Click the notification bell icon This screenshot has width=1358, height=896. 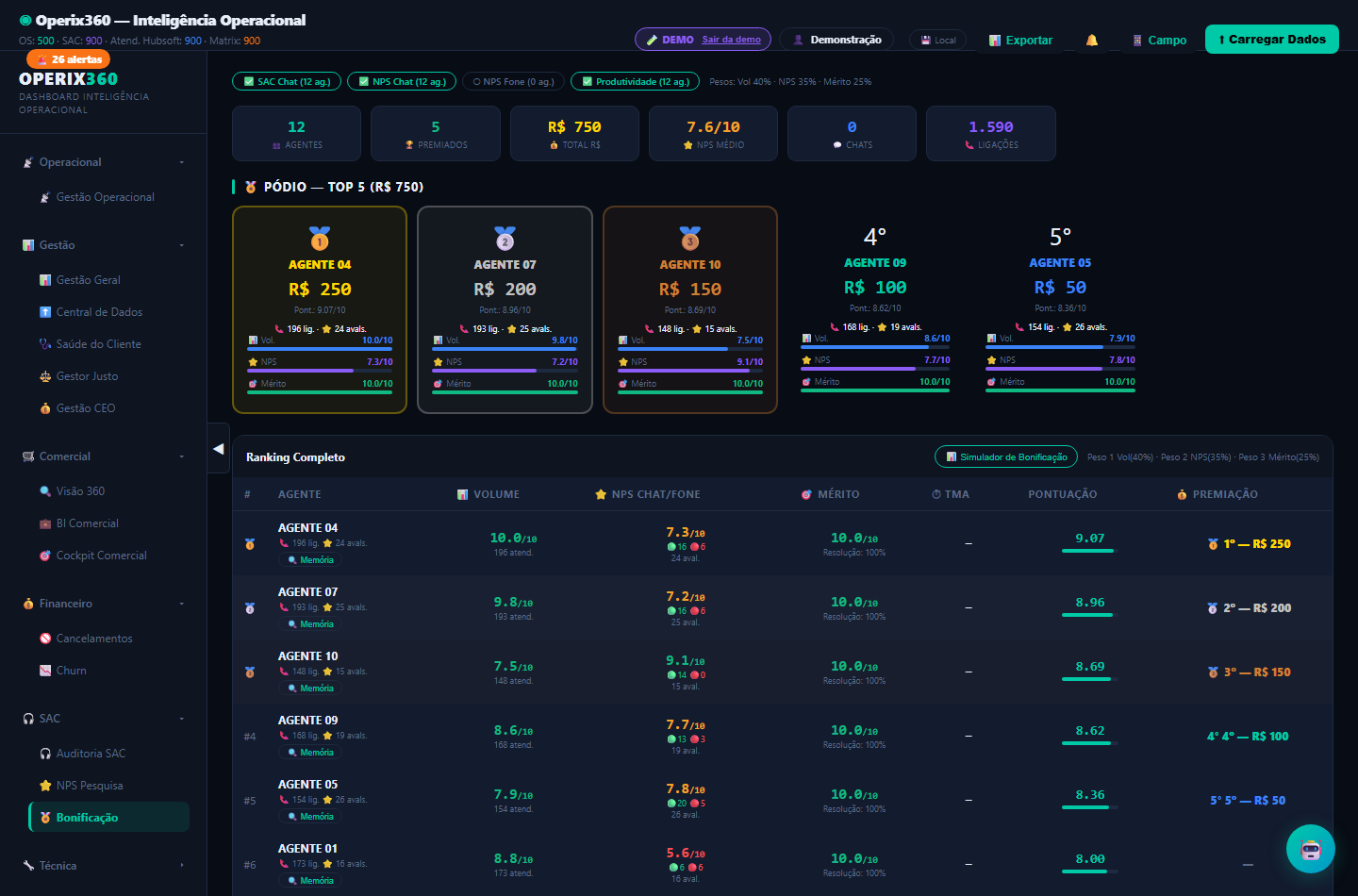click(x=1092, y=41)
